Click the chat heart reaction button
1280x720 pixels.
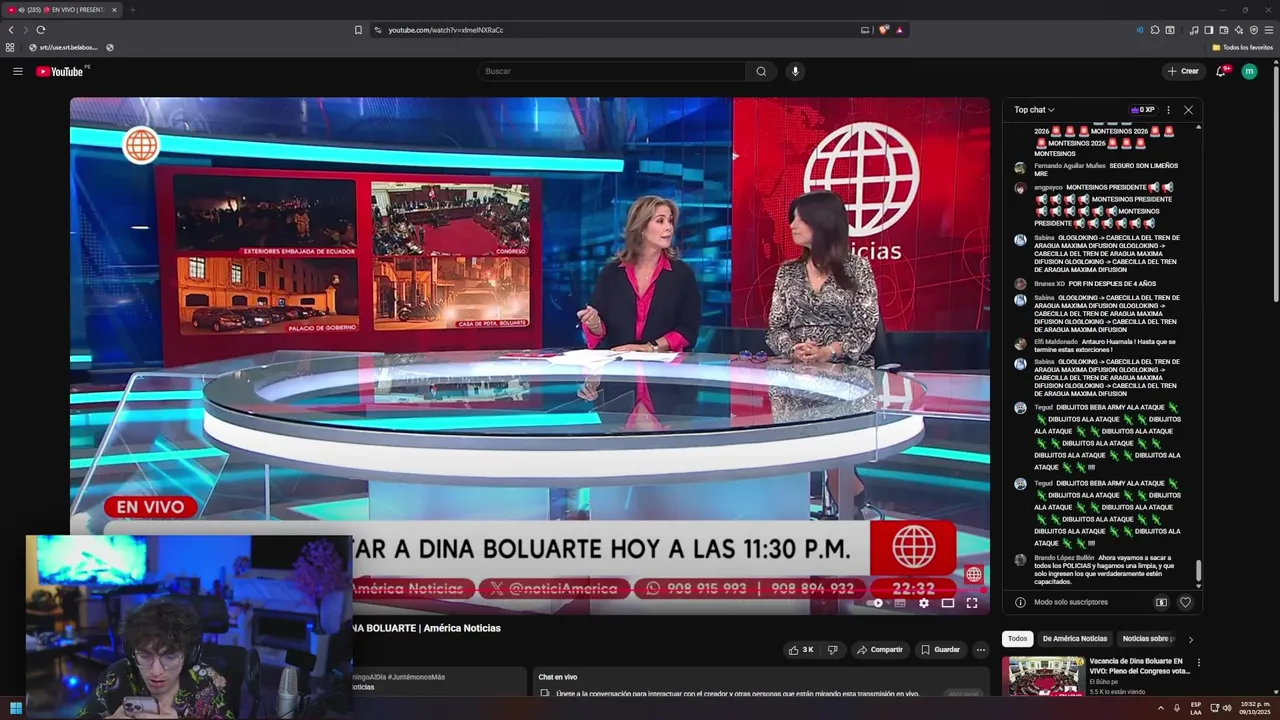point(1185,602)
